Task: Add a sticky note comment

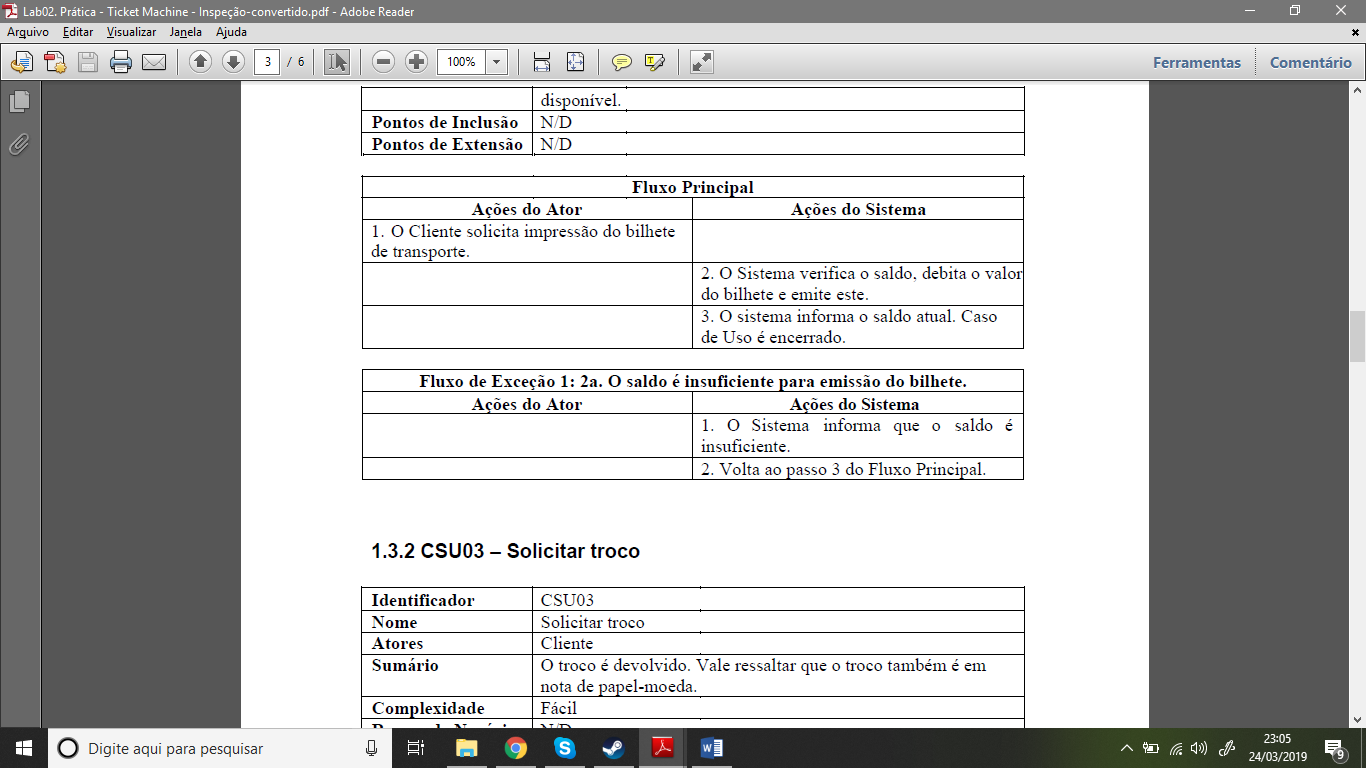Action: (622, 62)
